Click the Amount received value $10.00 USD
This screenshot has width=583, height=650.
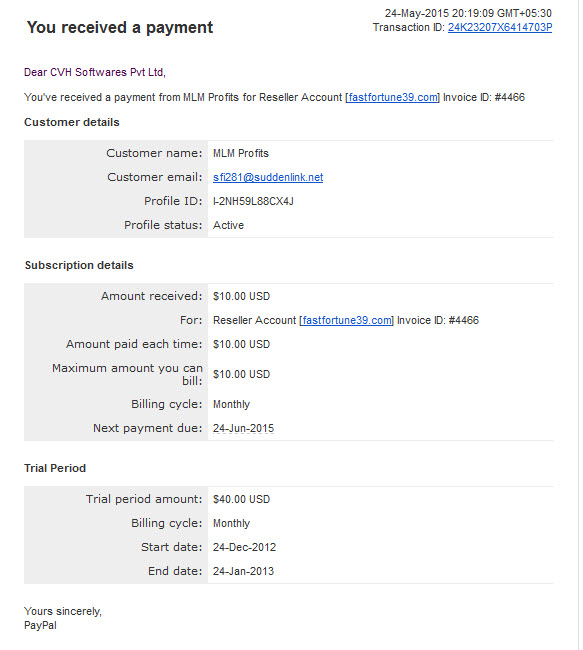(x=241, y=296)
